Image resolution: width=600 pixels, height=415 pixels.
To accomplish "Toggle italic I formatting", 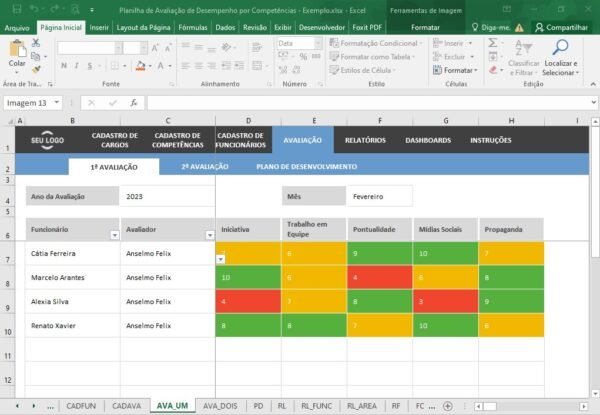I will pyautogui.click(x=77, y=66).
